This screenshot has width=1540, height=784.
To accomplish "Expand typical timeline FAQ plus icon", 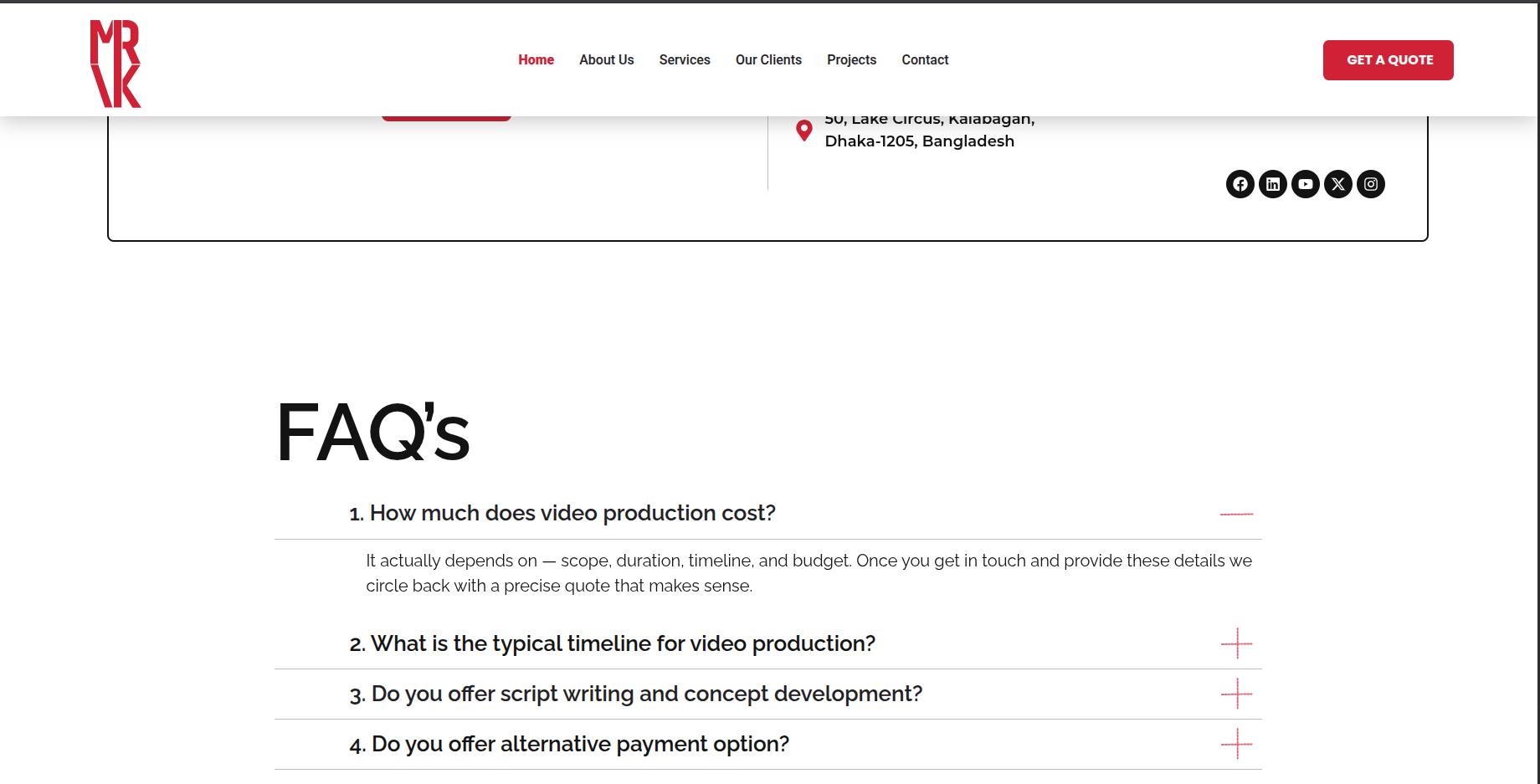I will [1236, 643].
